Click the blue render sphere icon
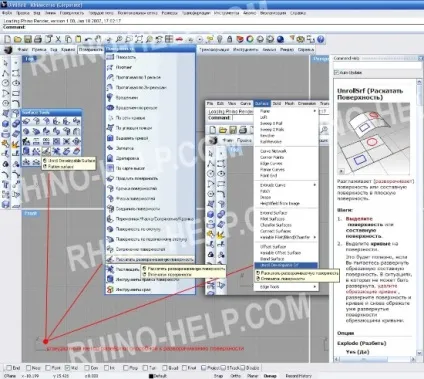 click(280, 39)
